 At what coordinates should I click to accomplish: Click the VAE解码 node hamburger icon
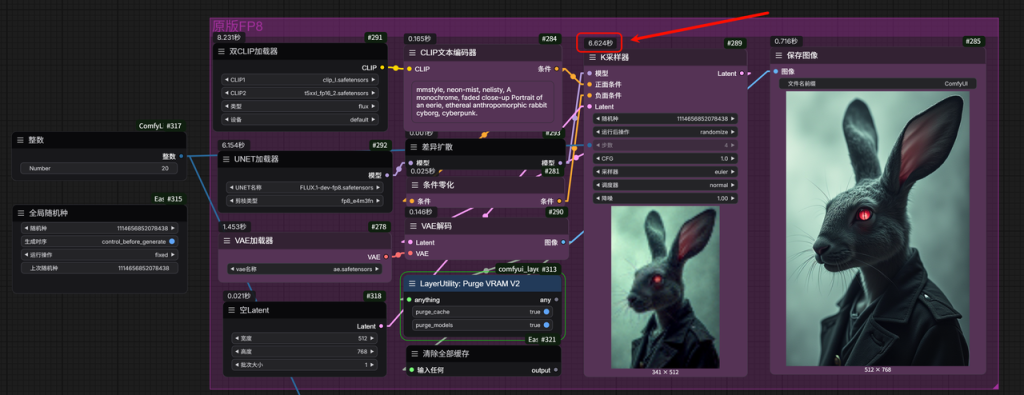[413, 227]
